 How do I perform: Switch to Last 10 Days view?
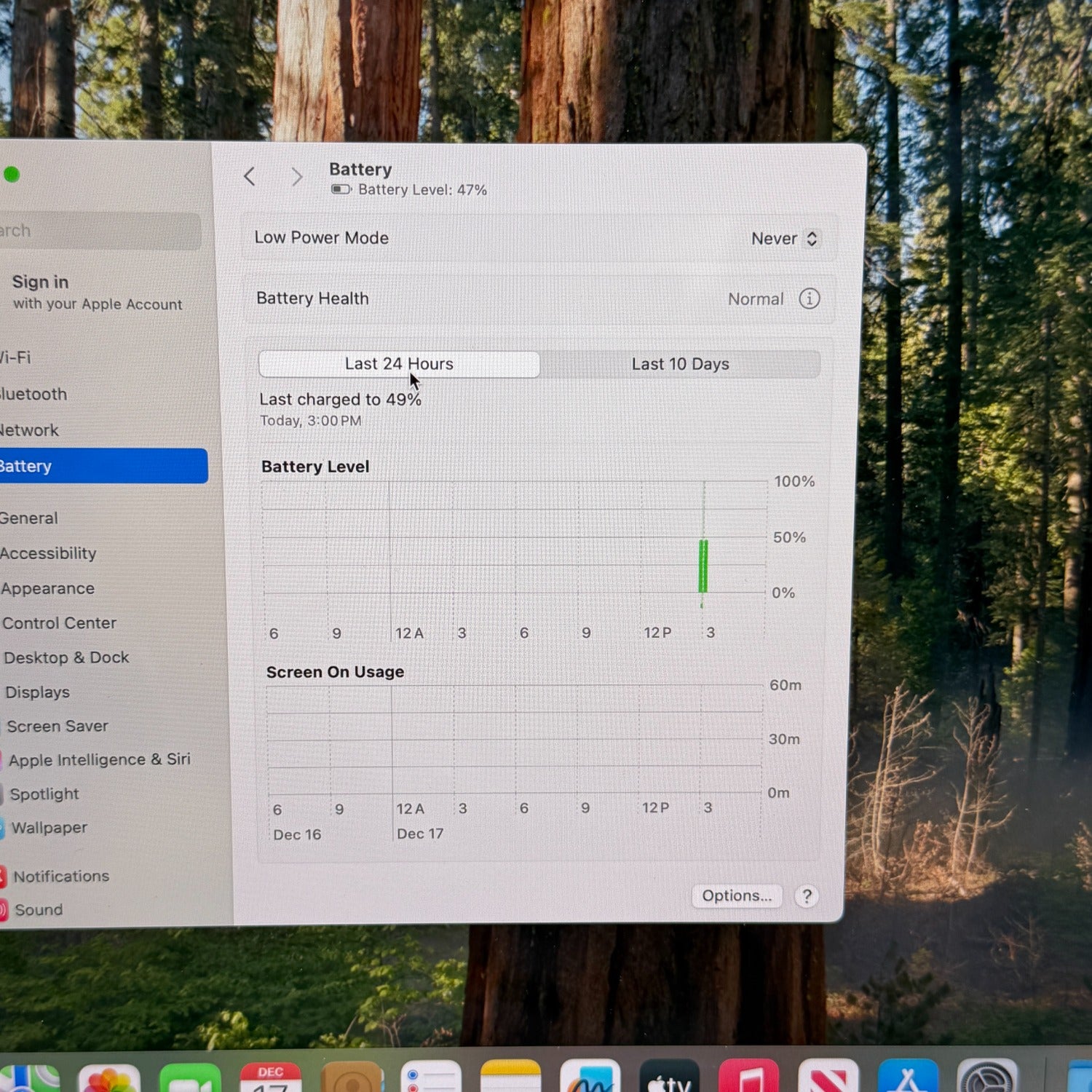pos(680,364)
